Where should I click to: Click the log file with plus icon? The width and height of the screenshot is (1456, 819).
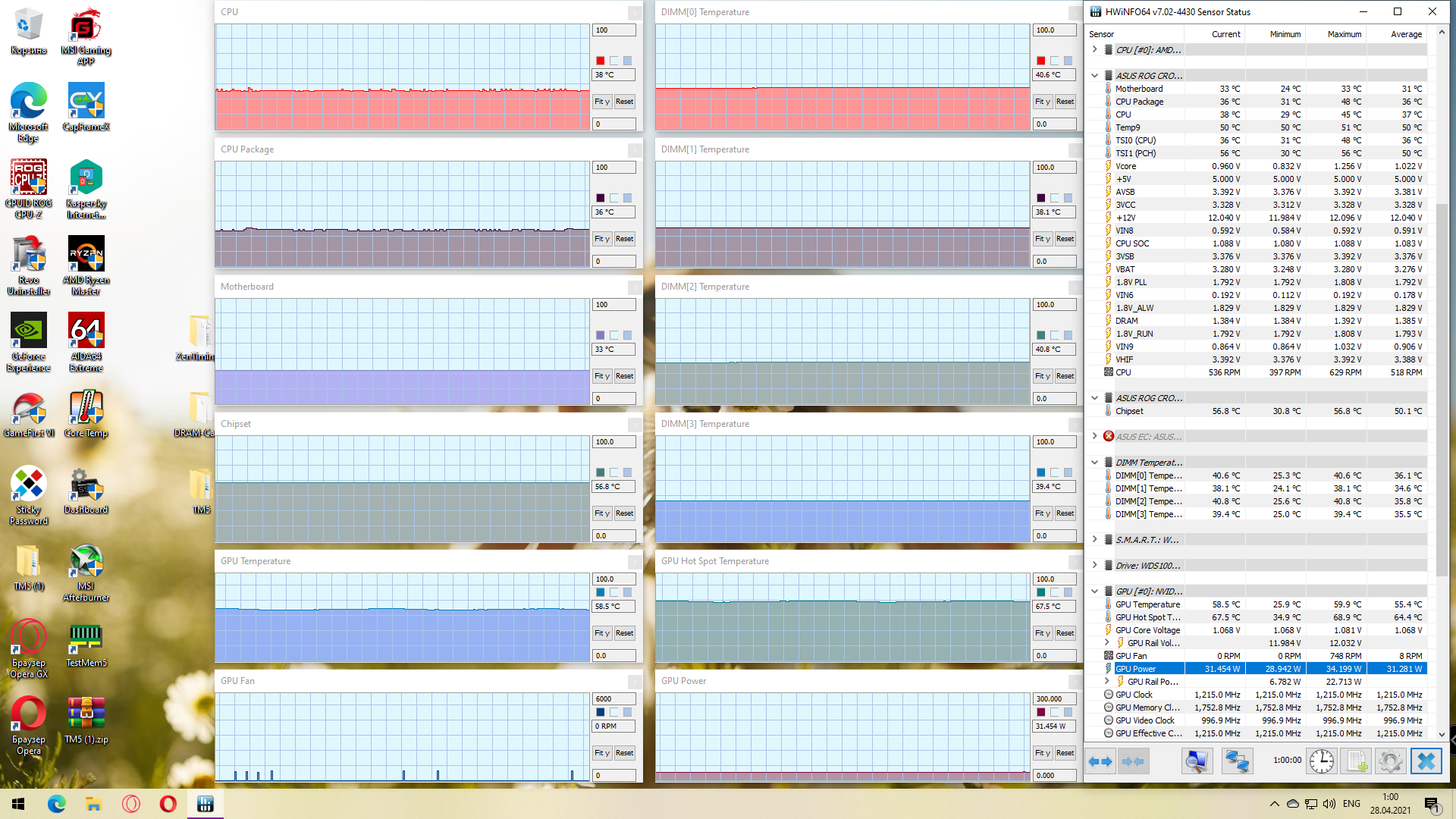[1357, 761]
